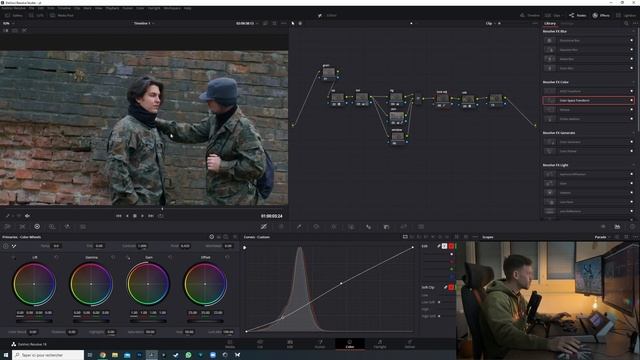
Task: Open the File menu
Action: tap(31, 8)
